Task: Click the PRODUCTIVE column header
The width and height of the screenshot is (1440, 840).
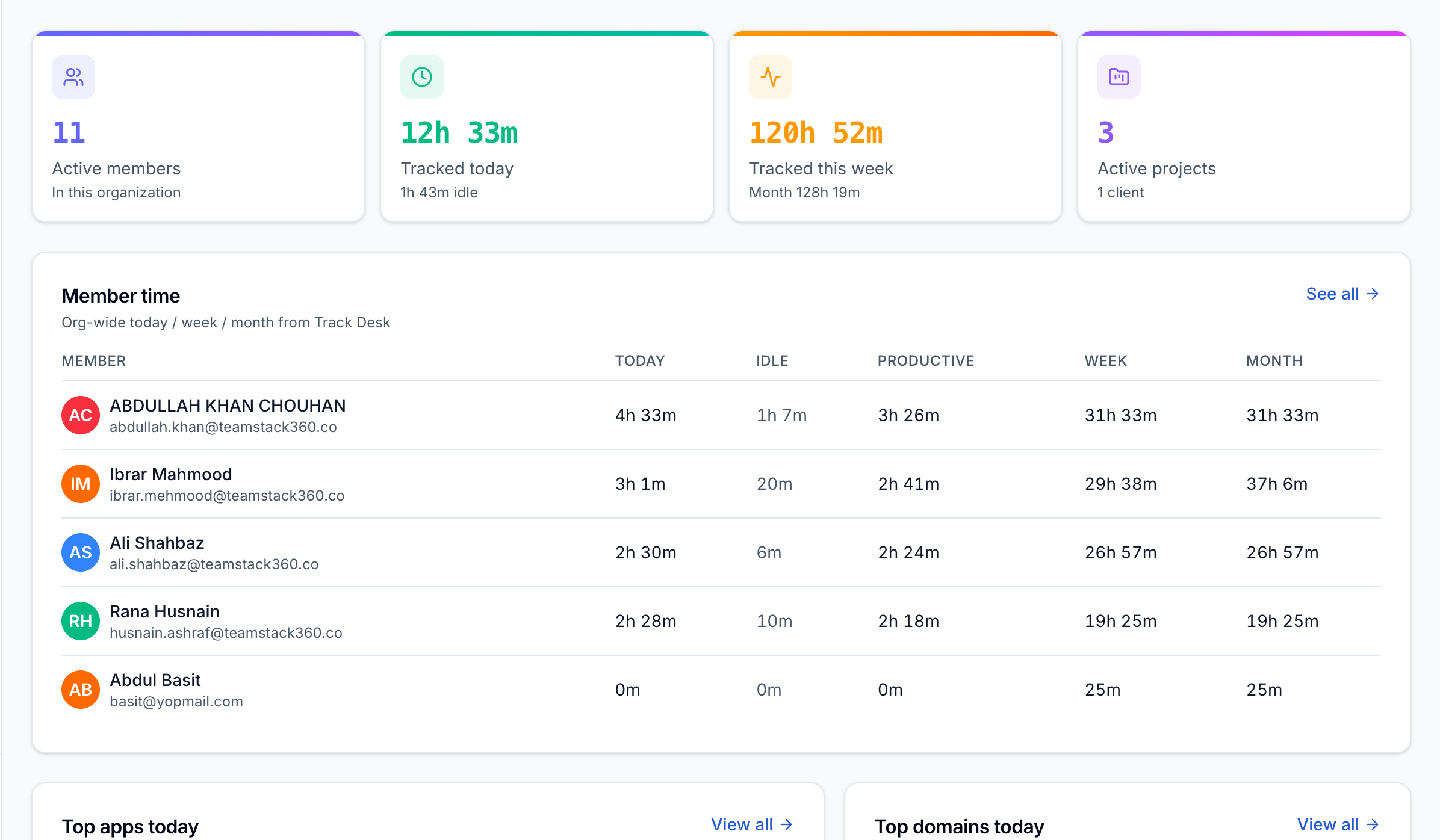Action: [926, 360]
